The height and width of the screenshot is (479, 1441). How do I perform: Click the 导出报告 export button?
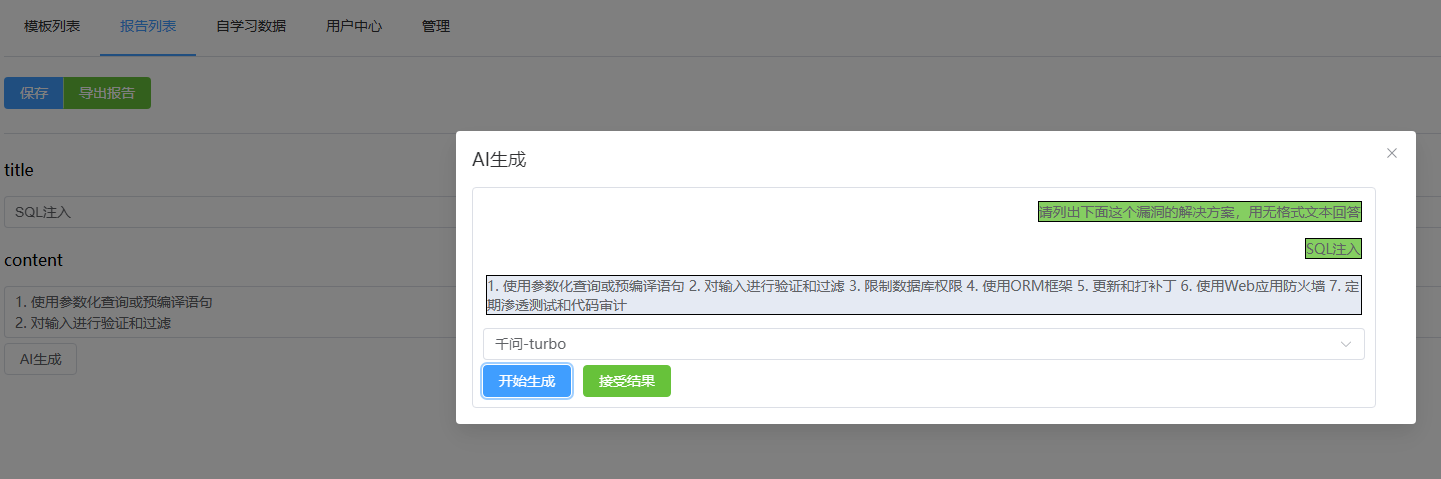107,93
